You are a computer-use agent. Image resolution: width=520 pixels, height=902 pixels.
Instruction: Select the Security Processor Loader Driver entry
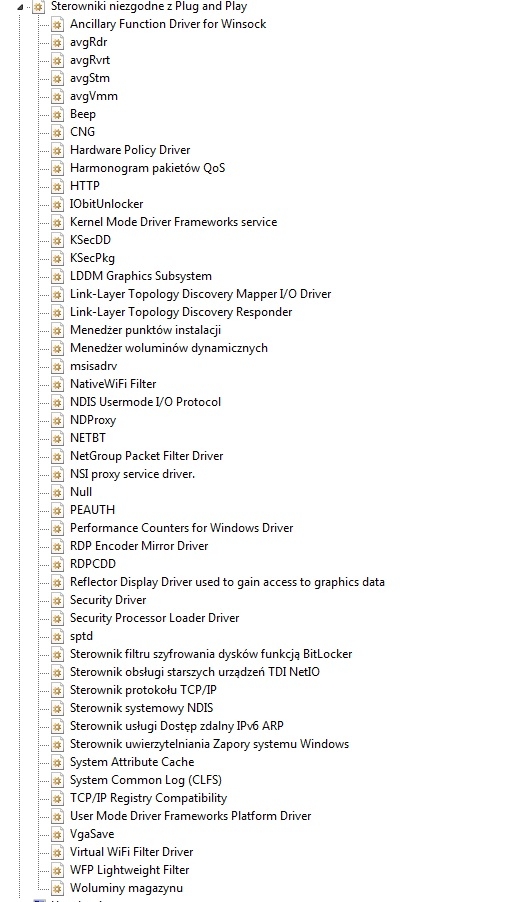coord(154,618)
